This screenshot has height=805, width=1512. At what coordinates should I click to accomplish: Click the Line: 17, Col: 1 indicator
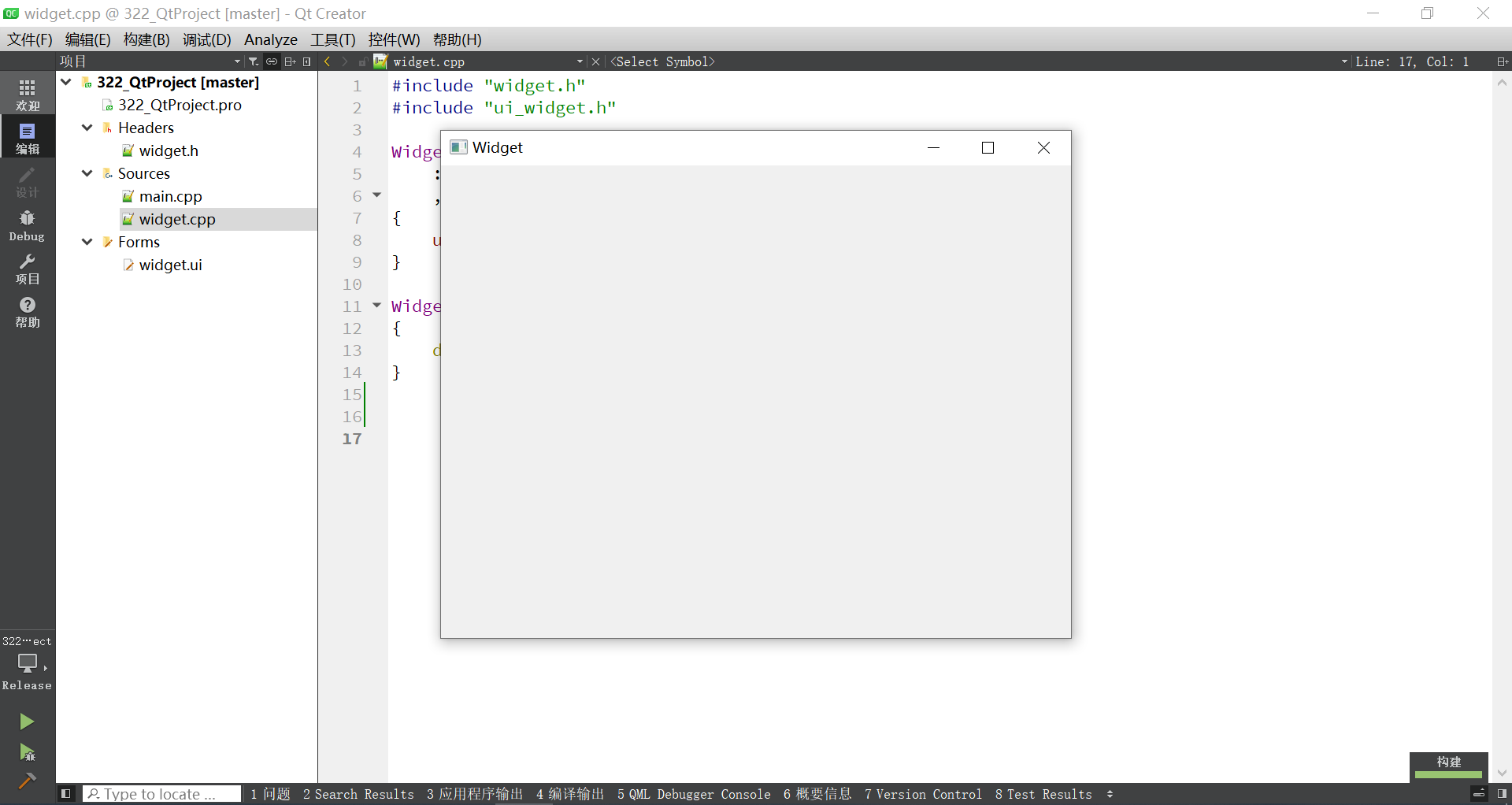coord(1412,61)
